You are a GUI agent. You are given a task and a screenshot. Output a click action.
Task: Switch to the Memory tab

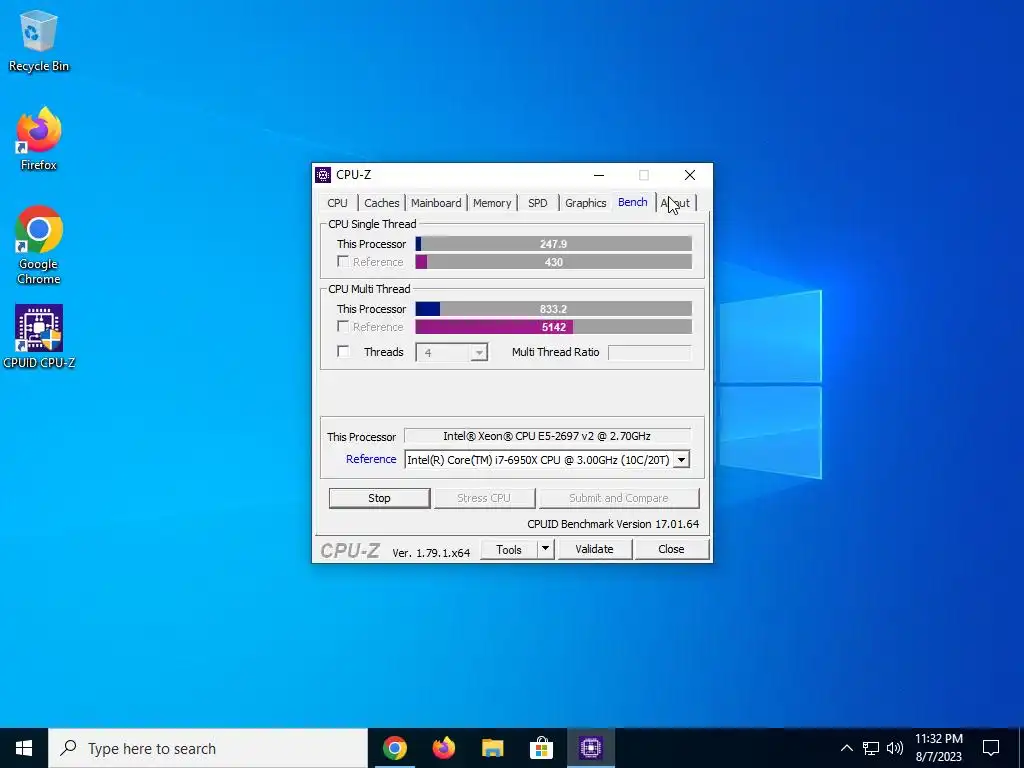point(492,203)
